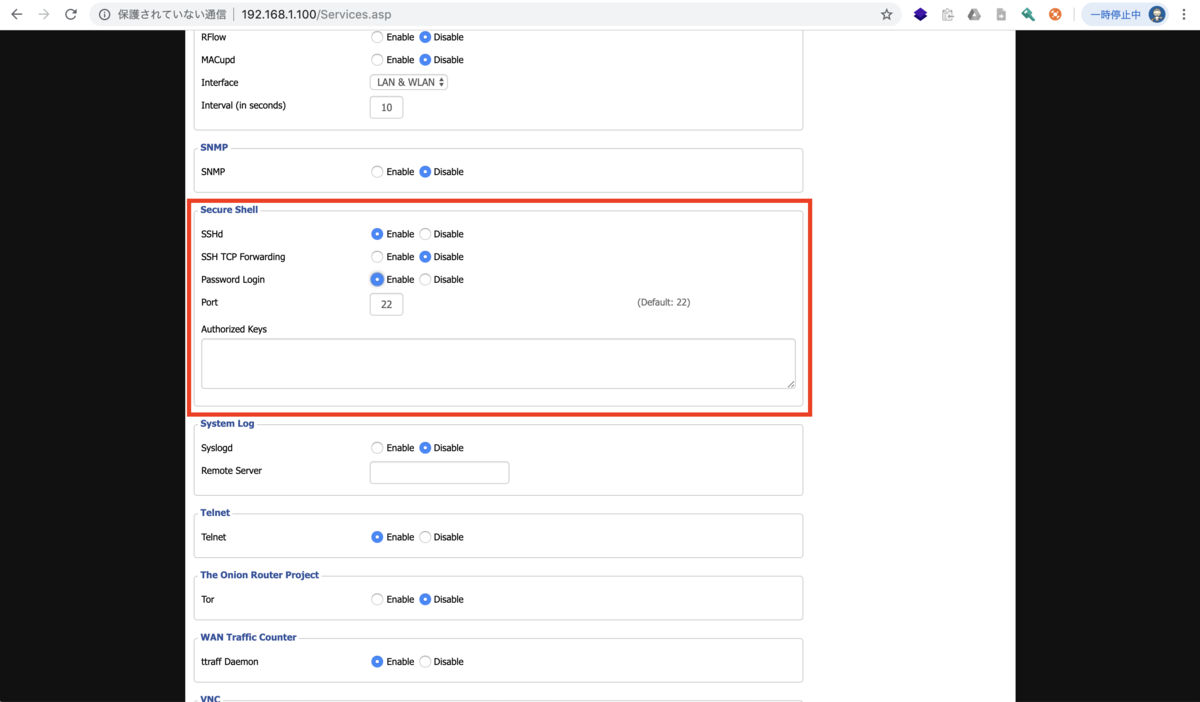
Task: Select Enable for RFlow
Action: click(377, 37)
